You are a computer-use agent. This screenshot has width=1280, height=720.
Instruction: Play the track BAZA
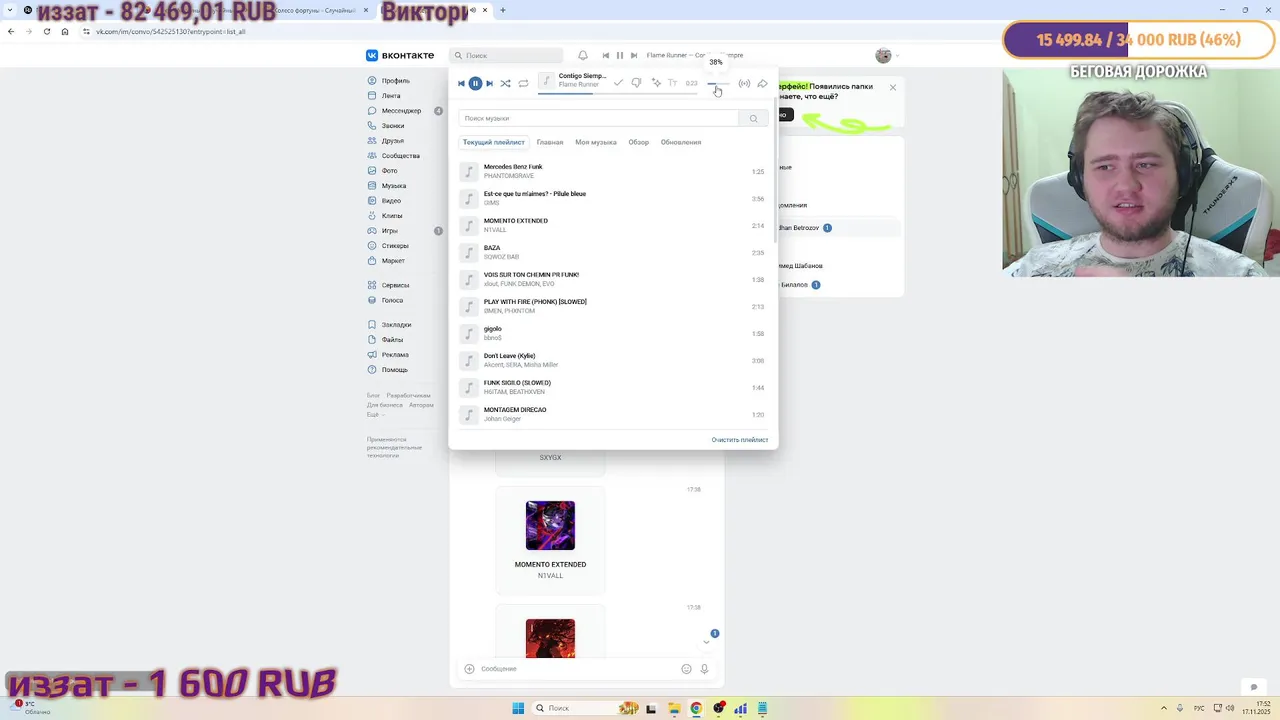pos(613,252)
